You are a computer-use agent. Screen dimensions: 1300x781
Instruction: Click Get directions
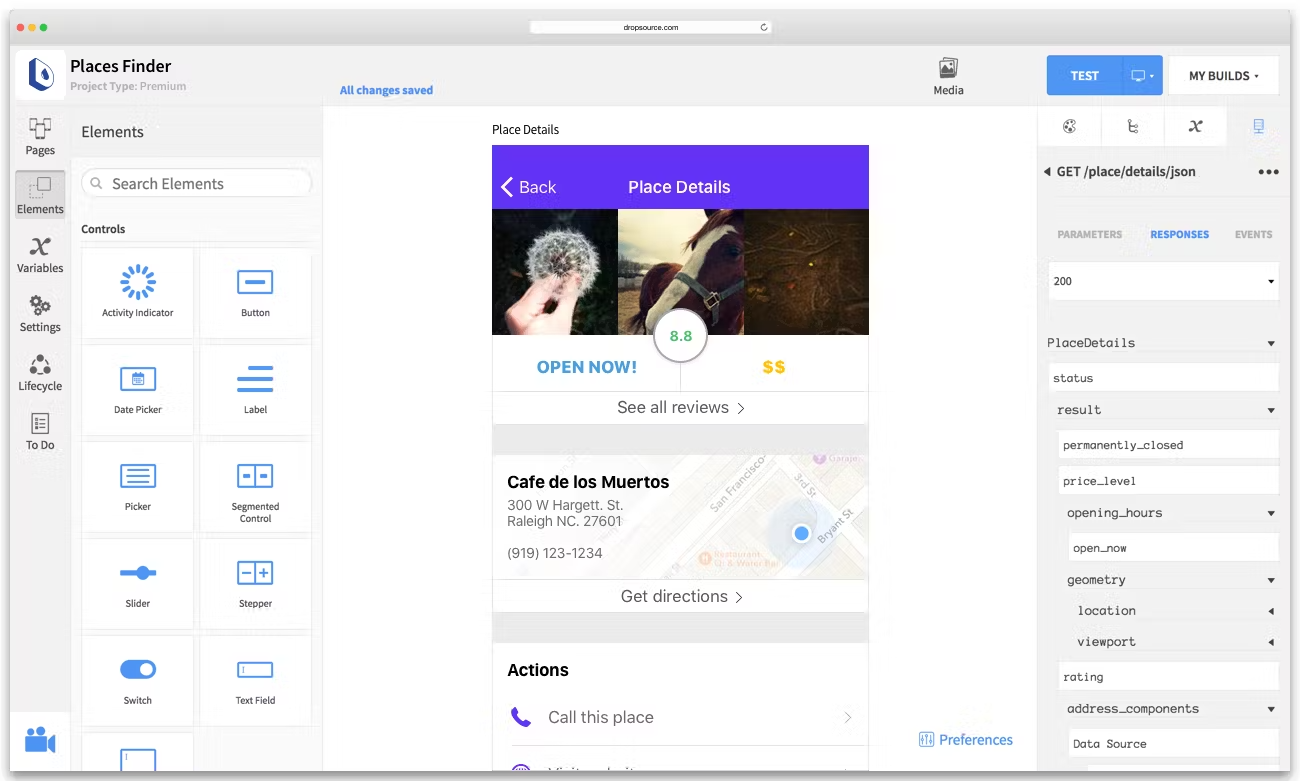680,596
